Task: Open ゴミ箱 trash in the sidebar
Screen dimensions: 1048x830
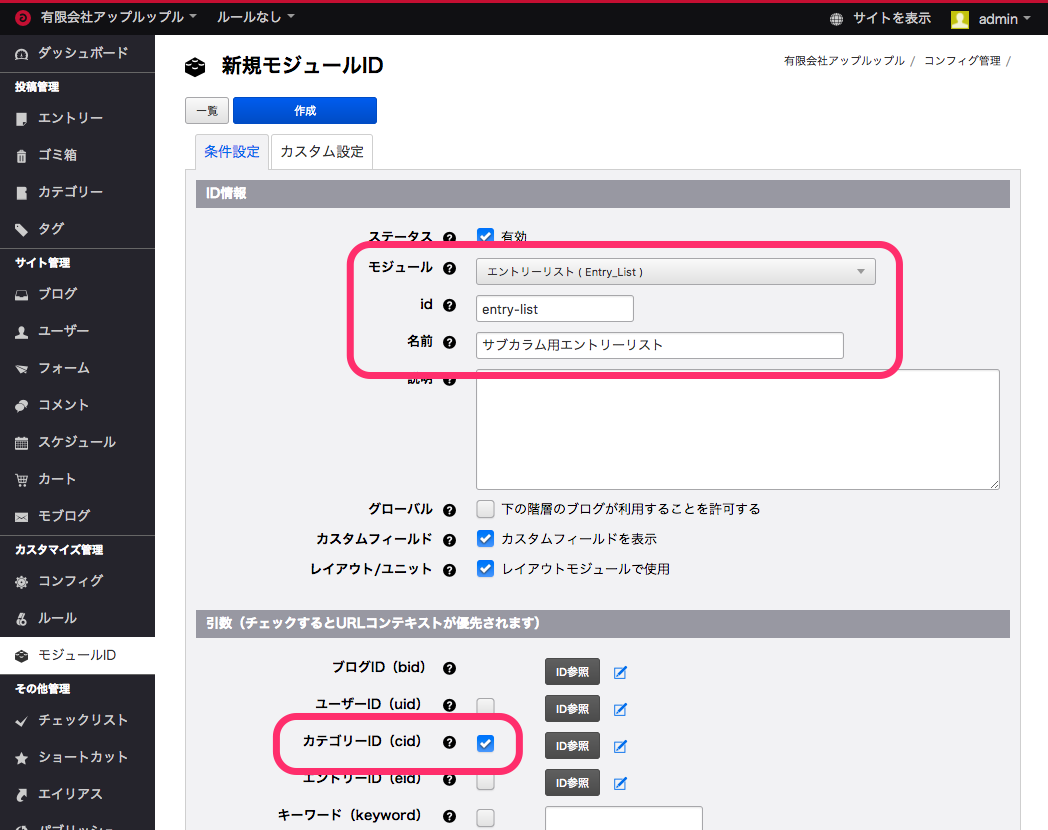Action: (57, 155)
